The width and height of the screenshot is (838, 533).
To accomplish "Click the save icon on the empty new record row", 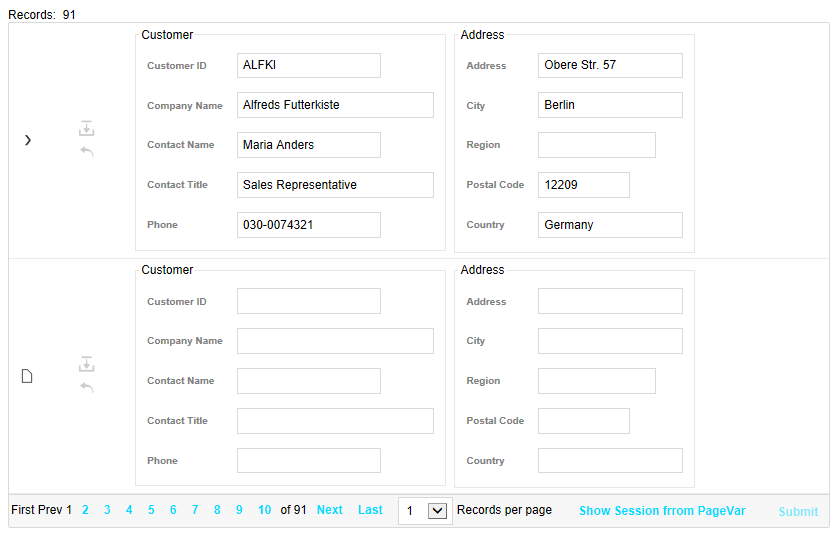I will pyautogui.click(x=87, y=364).
